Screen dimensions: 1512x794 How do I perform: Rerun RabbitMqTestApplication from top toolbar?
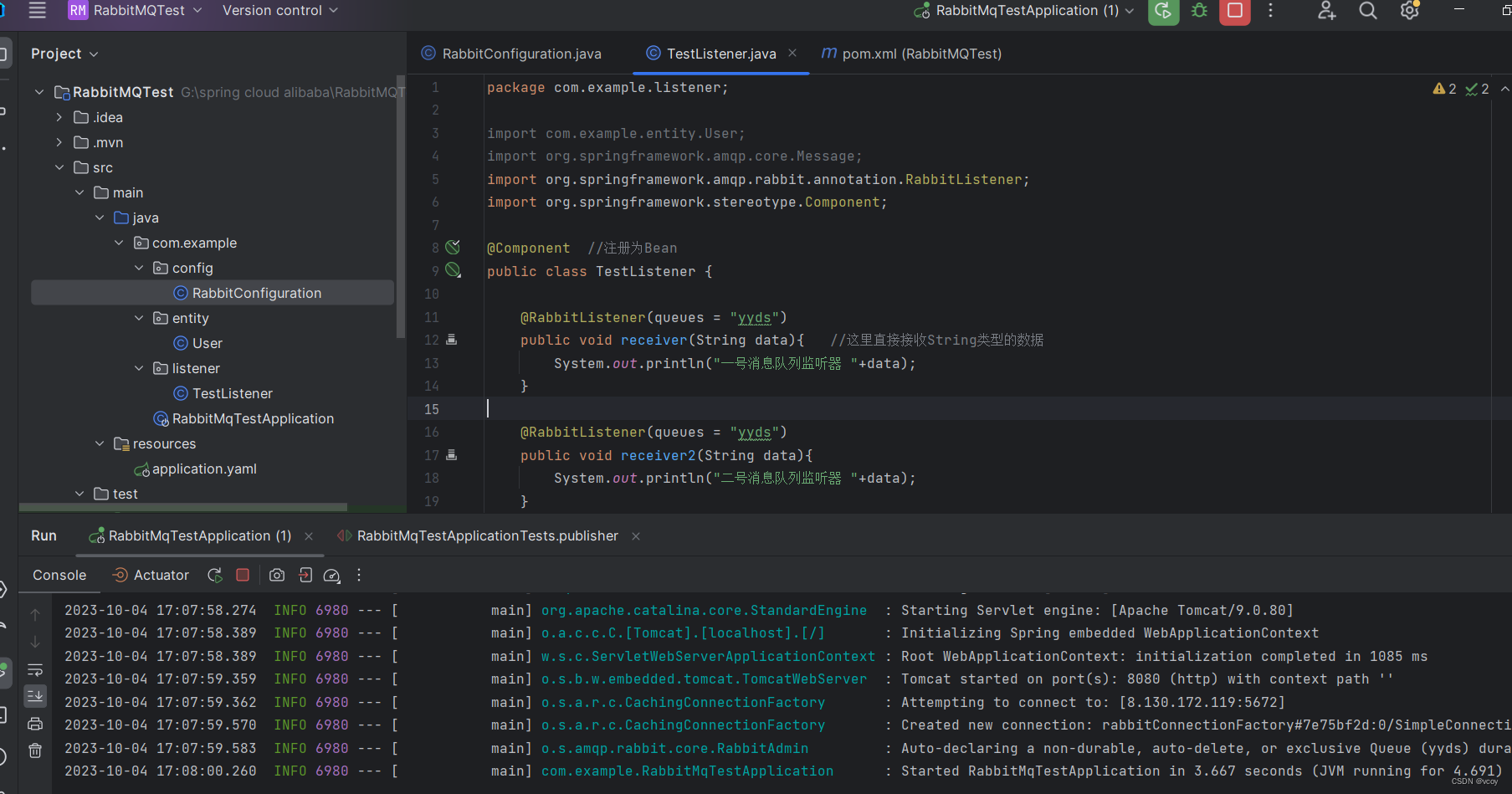pos(1163,11)
